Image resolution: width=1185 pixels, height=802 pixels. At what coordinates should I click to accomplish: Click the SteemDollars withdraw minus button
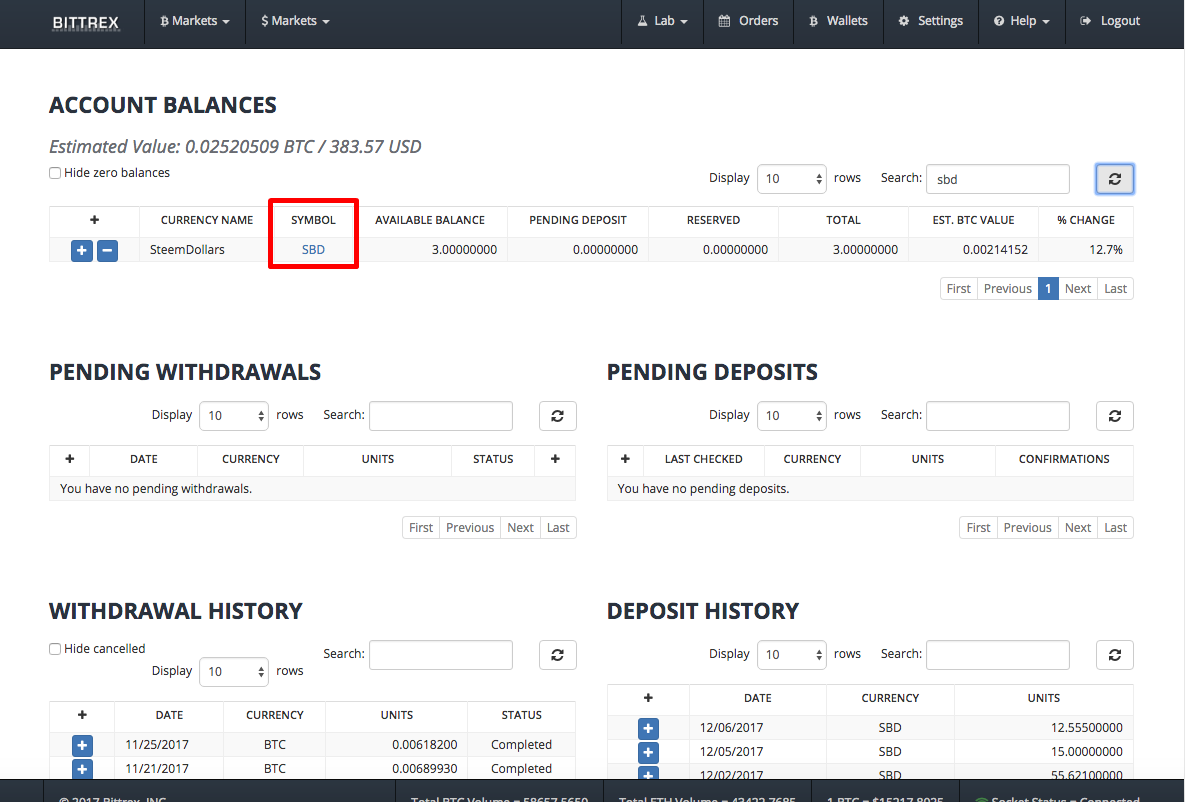coord(107,250)
